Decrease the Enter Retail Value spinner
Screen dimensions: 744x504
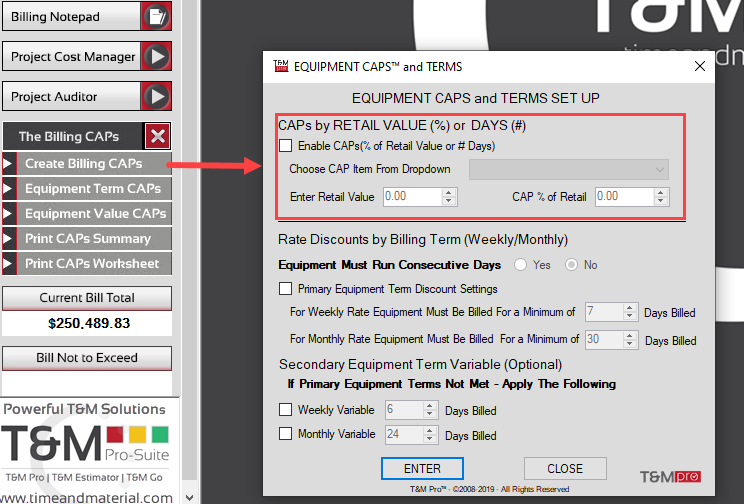click(x=448, y=201)
